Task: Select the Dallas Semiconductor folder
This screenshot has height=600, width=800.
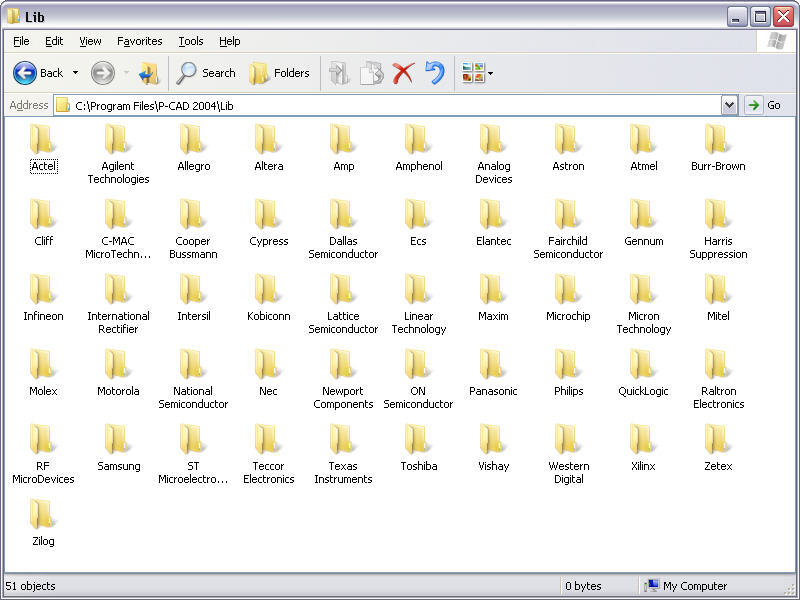Action: pyautogui.click(x=343, y=230)
